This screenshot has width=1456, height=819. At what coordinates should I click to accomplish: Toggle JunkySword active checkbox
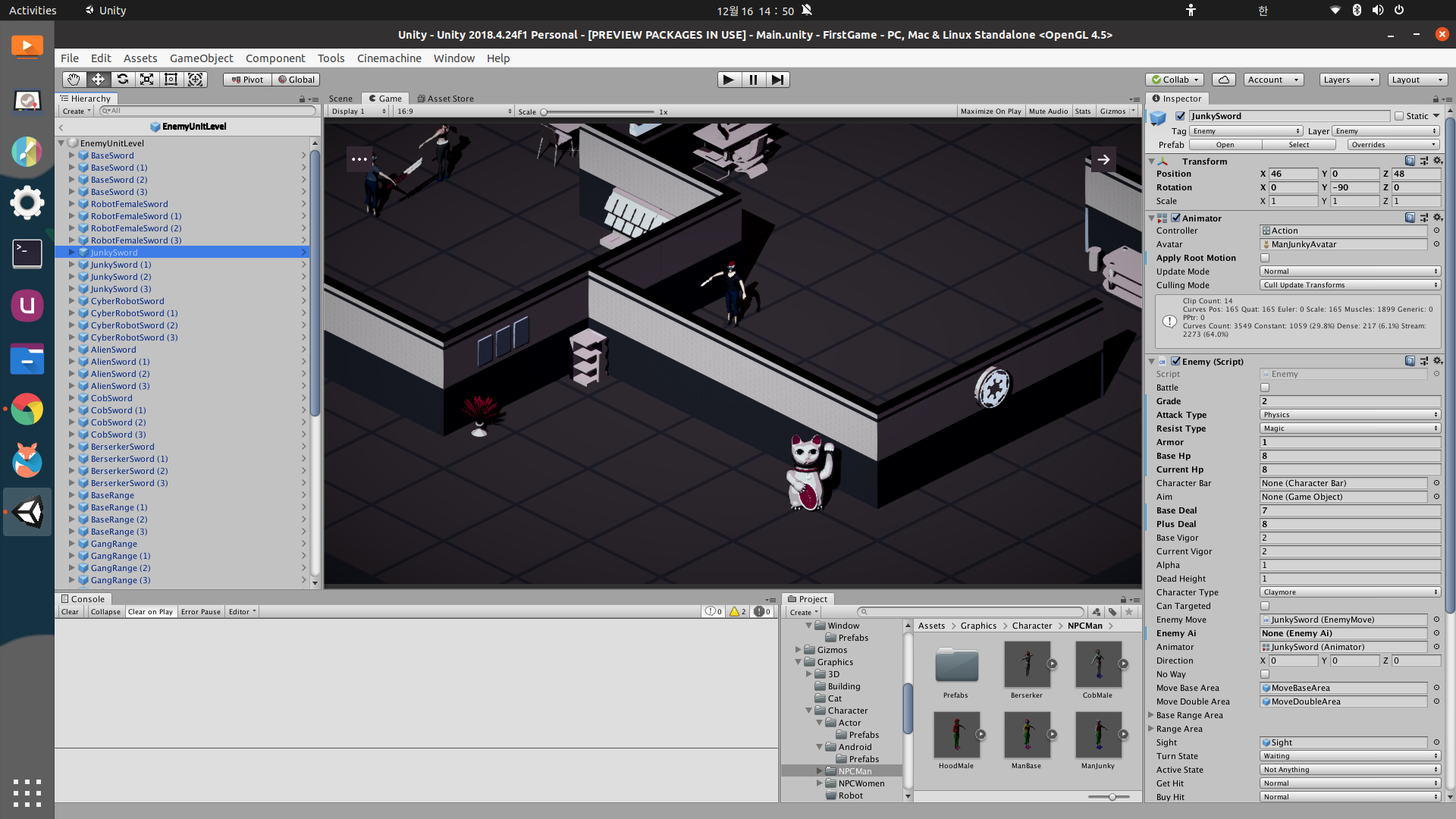(x=1180, y=116)
